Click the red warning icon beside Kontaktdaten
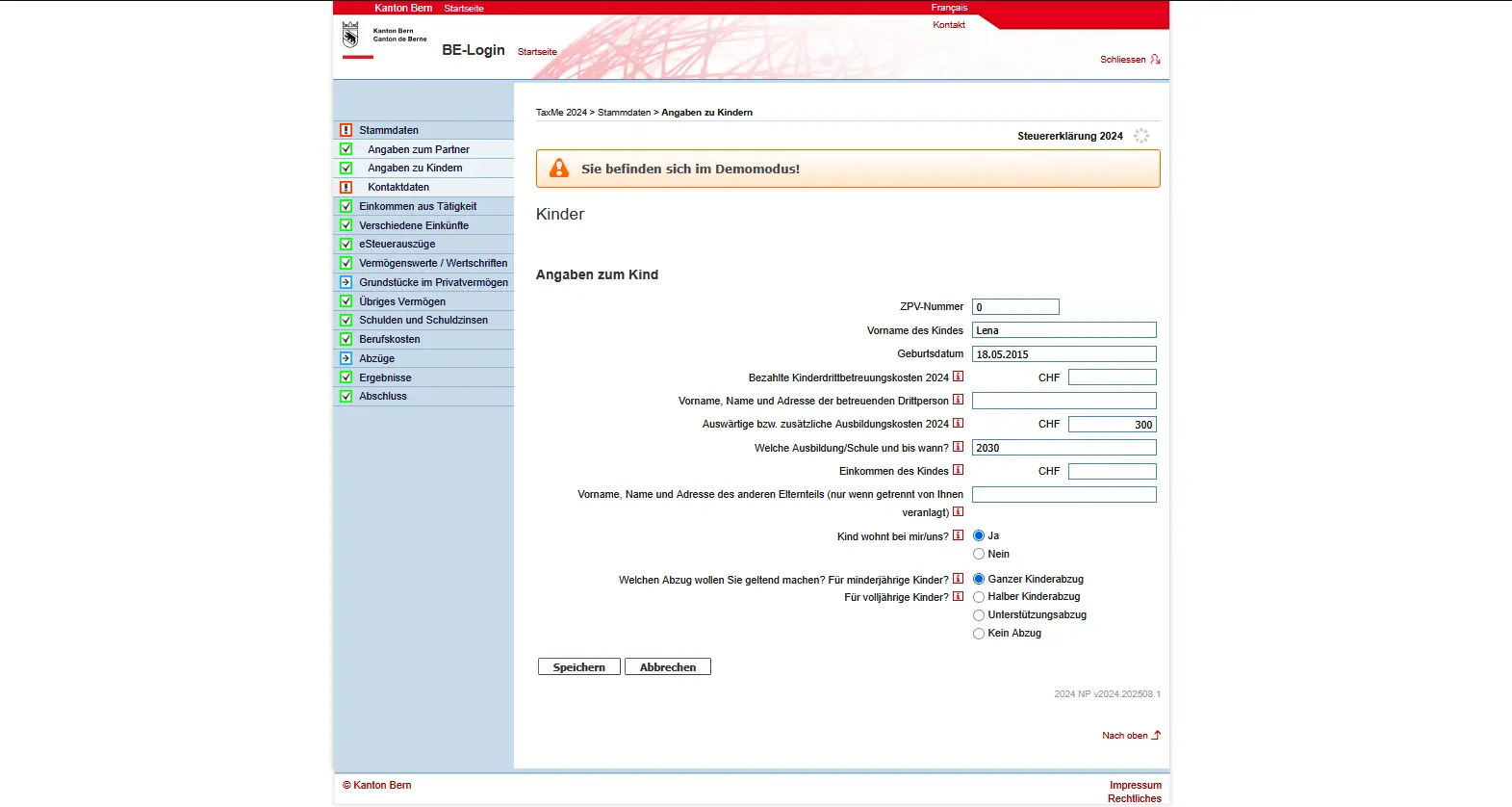The width and height of the screenshot is (1512, 807). click(x=346, y=187)
